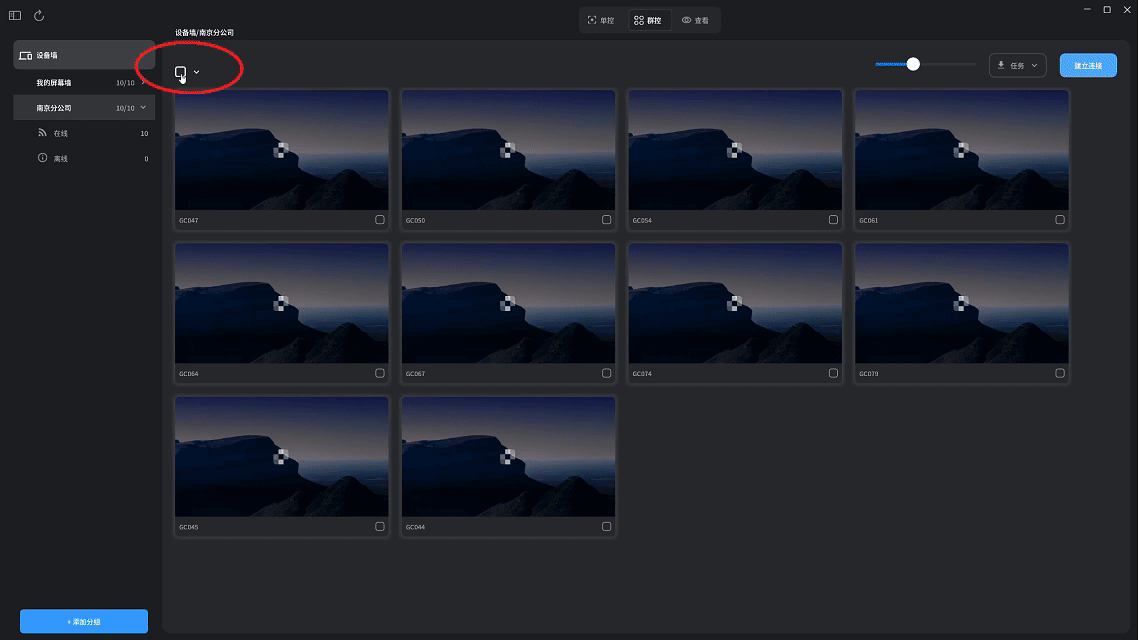Image resolution: width=1138 pixels, height=640 pixels.
Task: Click the download icon in 任务 button
Action: [x=1001, y=65]
